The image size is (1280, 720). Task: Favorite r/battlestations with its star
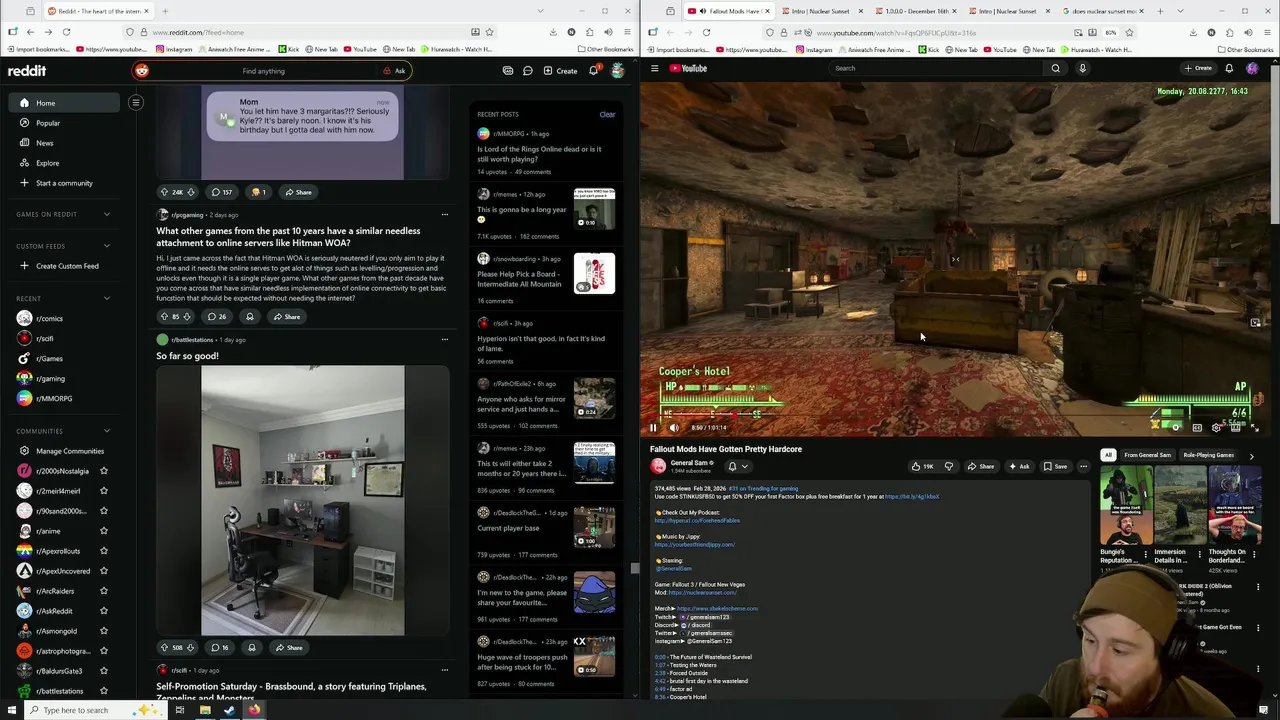click(104, 691)
